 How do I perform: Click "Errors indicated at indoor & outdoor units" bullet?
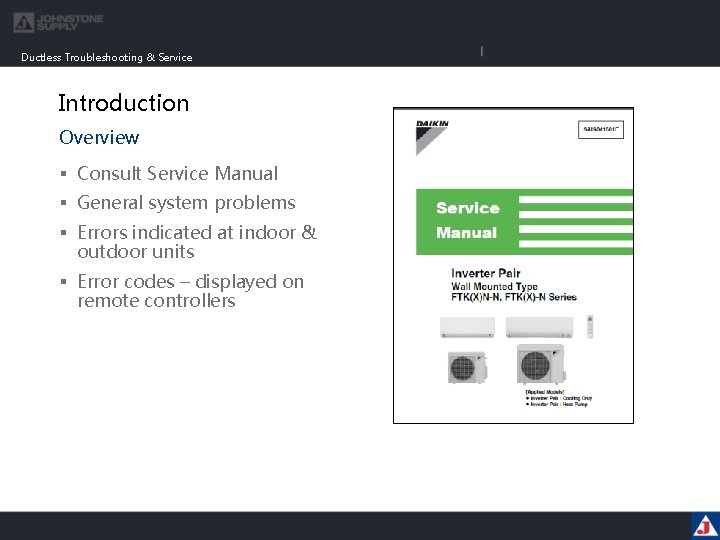197,242
